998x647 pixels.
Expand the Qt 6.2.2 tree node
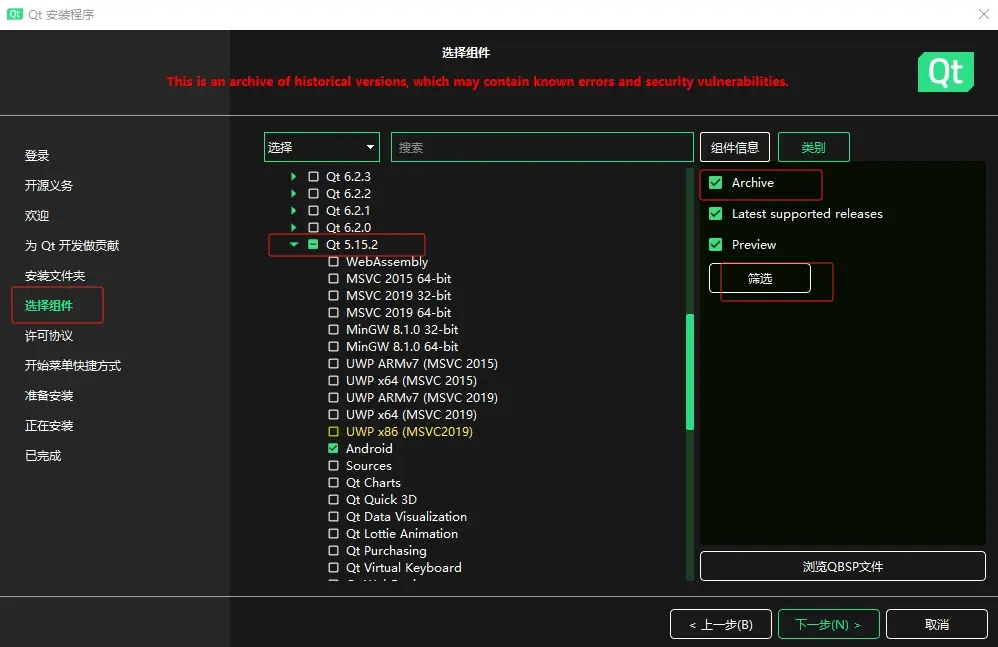click(x=293, y=193)
